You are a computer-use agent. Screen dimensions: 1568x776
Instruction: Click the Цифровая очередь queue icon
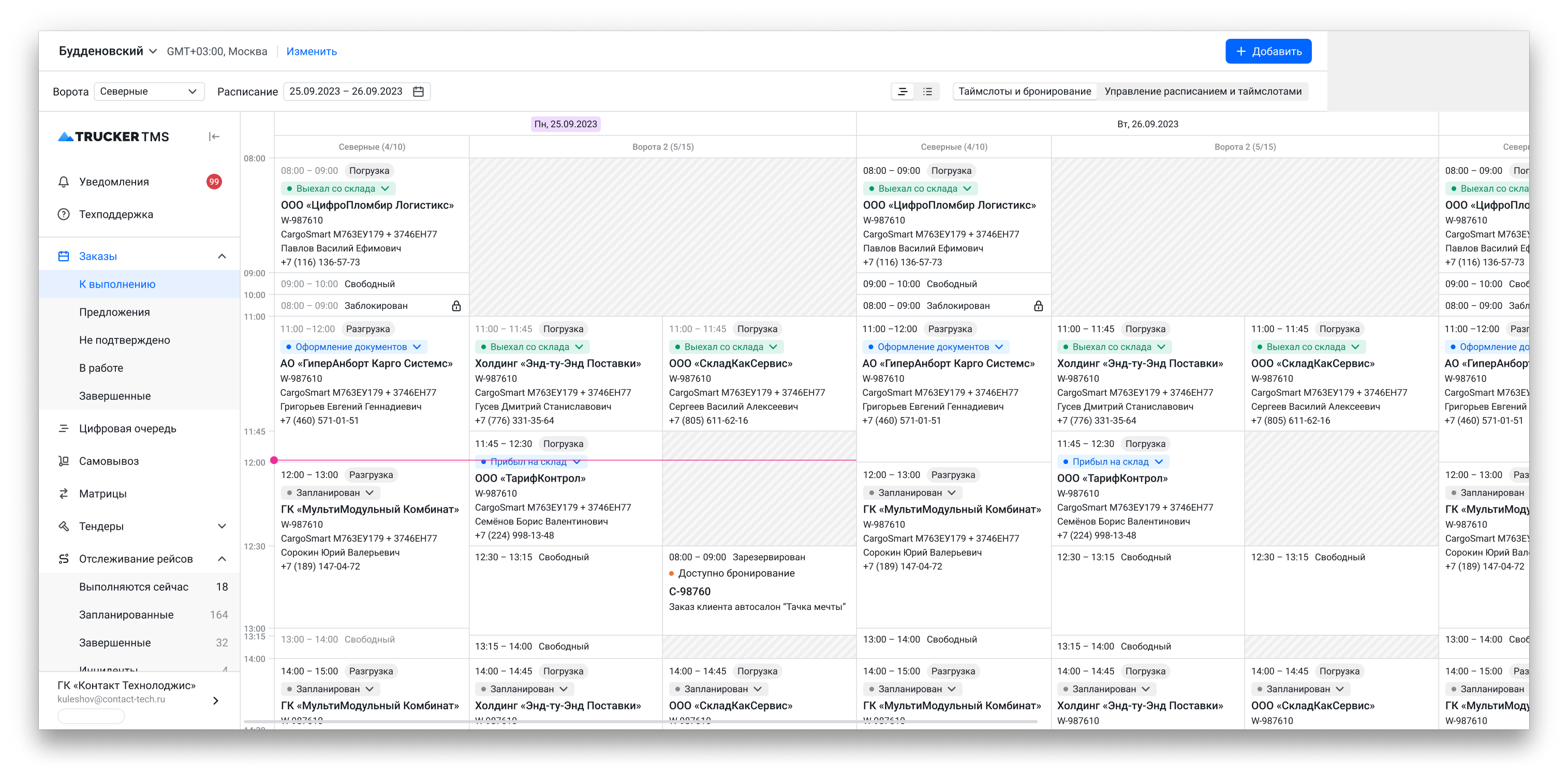(x=63, y=428)
